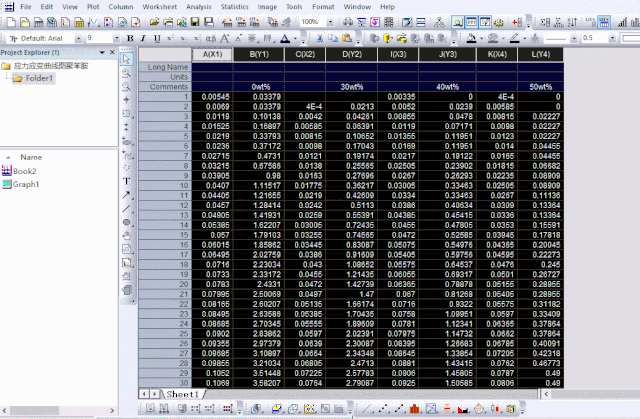This screenshot has width=640, height=419.
Task: Select the Arrow drawing tool
Action: click(x=127, y=195)
